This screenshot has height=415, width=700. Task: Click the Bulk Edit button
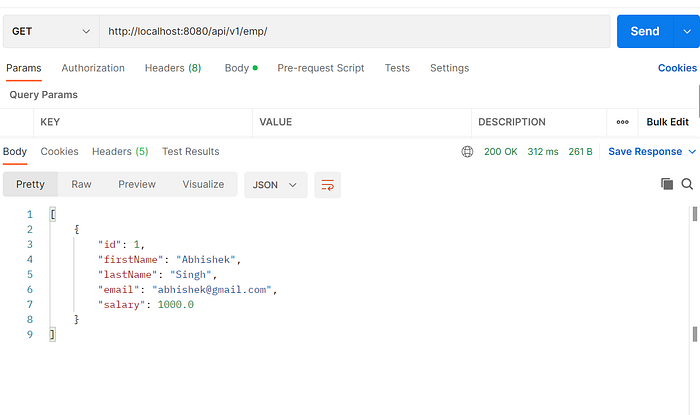click(667, 122)
